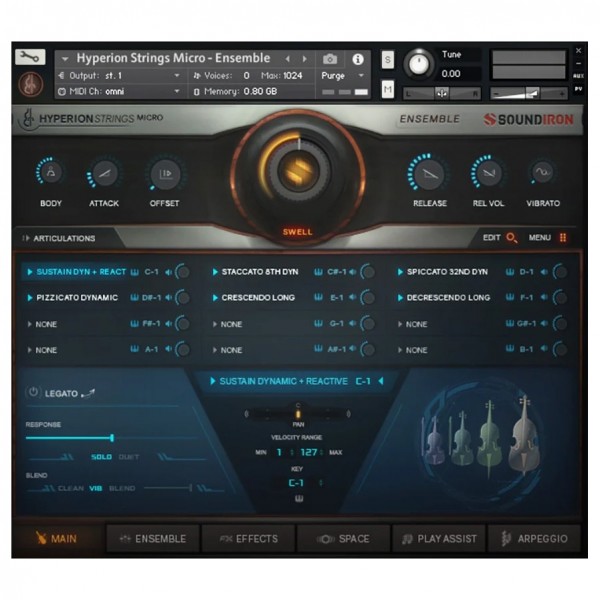Click speaker icon for Decrescendo Long
This screenshot has height=600, width=600.
tap(544, 297)
